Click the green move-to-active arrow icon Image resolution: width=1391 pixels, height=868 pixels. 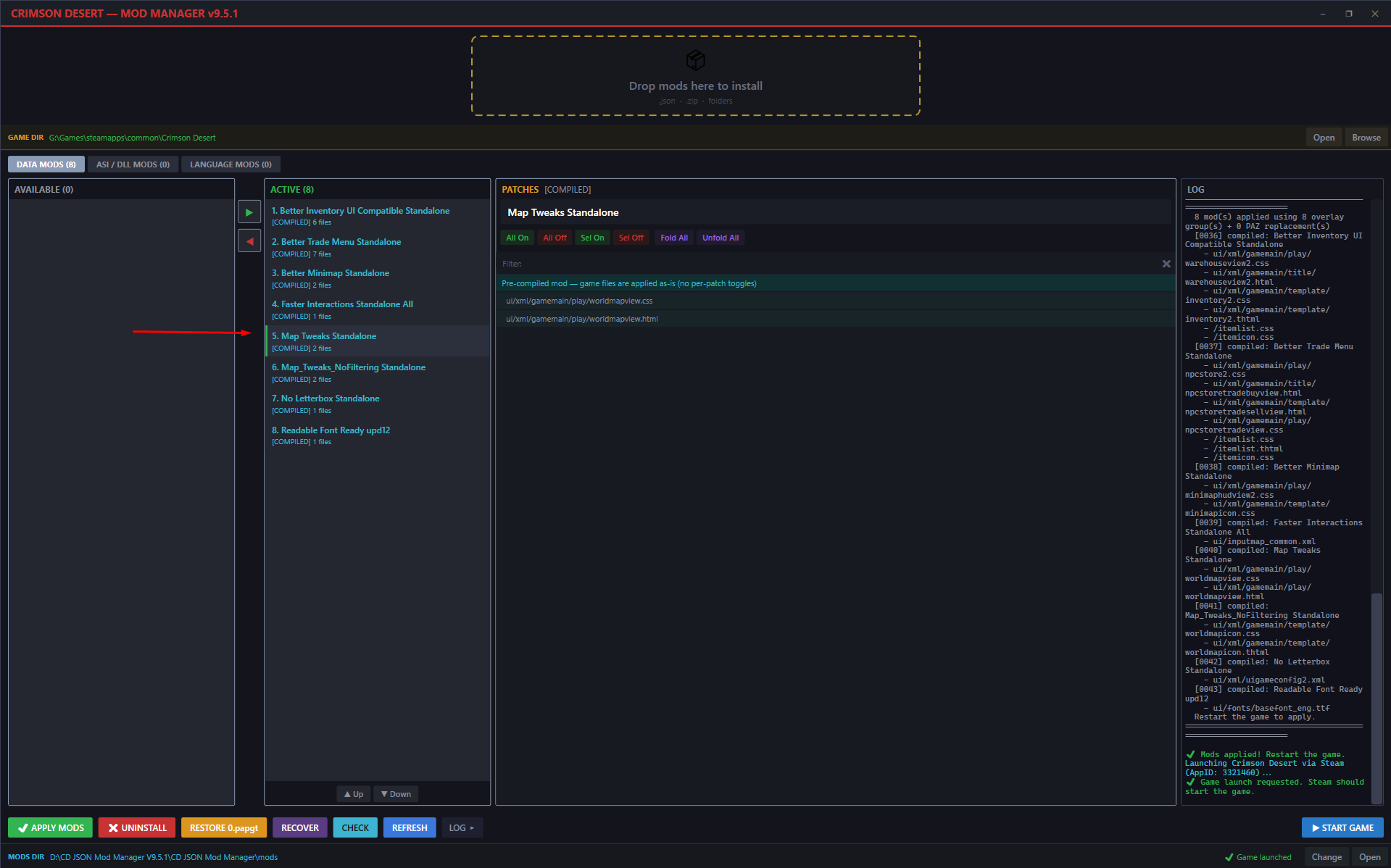[249, 212]
